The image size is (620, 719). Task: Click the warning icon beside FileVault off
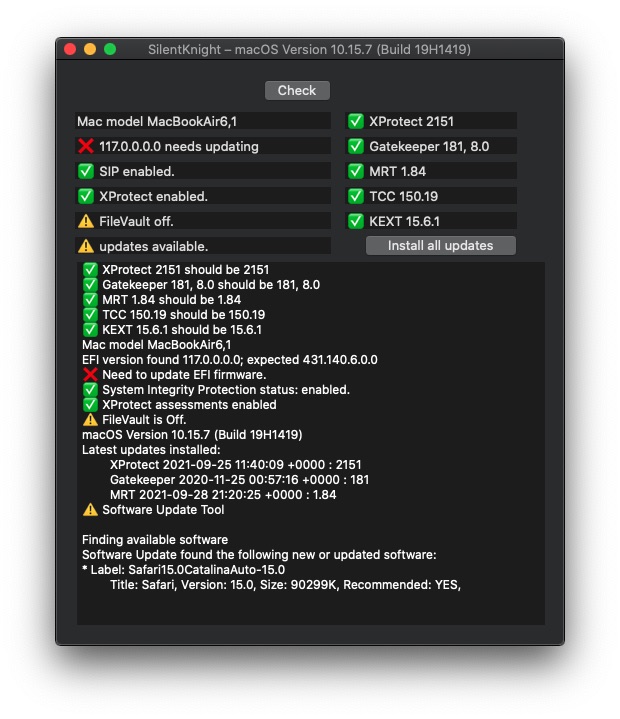pos(86,222)
